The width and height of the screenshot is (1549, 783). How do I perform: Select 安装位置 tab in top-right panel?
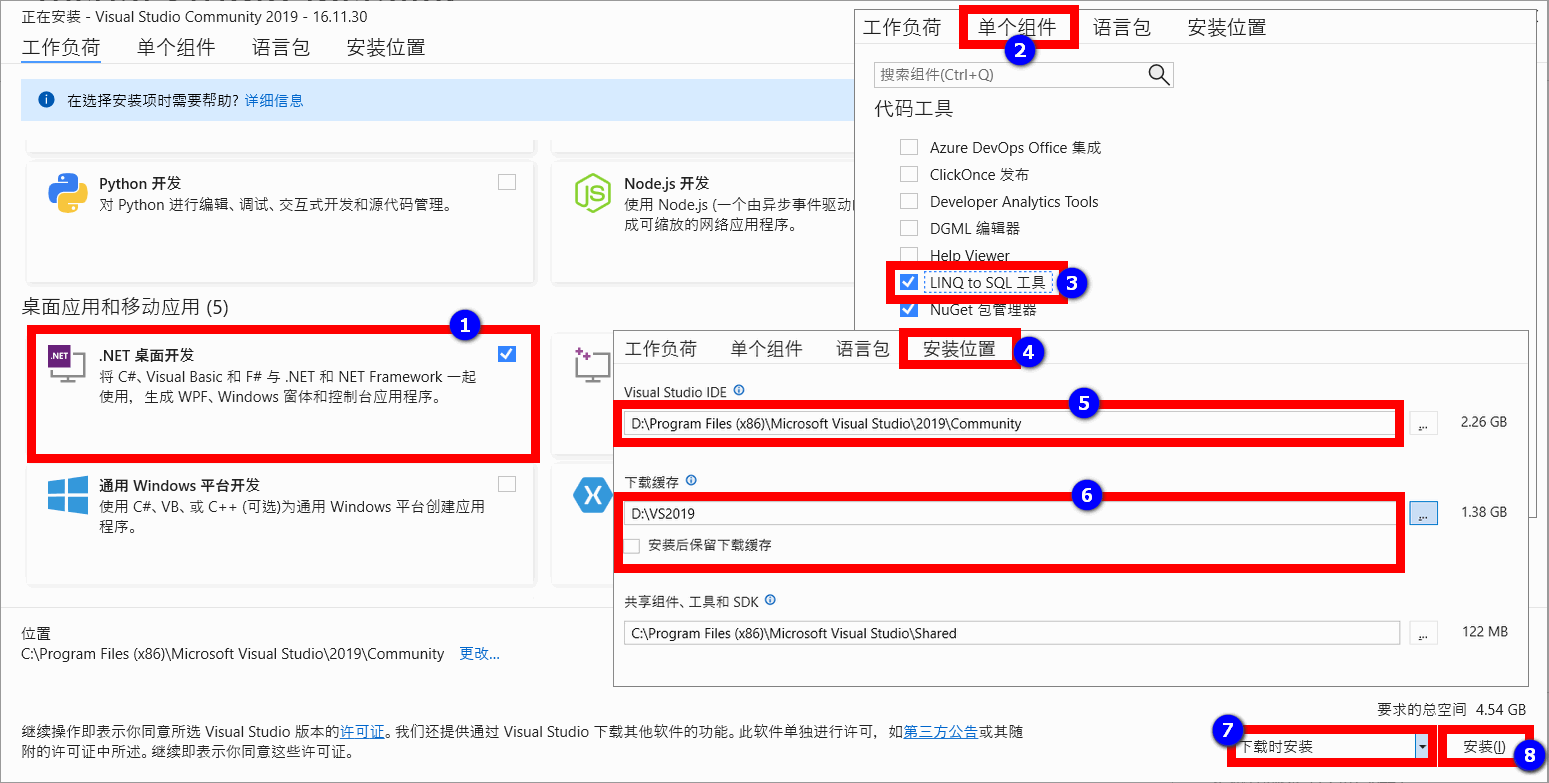coord(1227,28)
